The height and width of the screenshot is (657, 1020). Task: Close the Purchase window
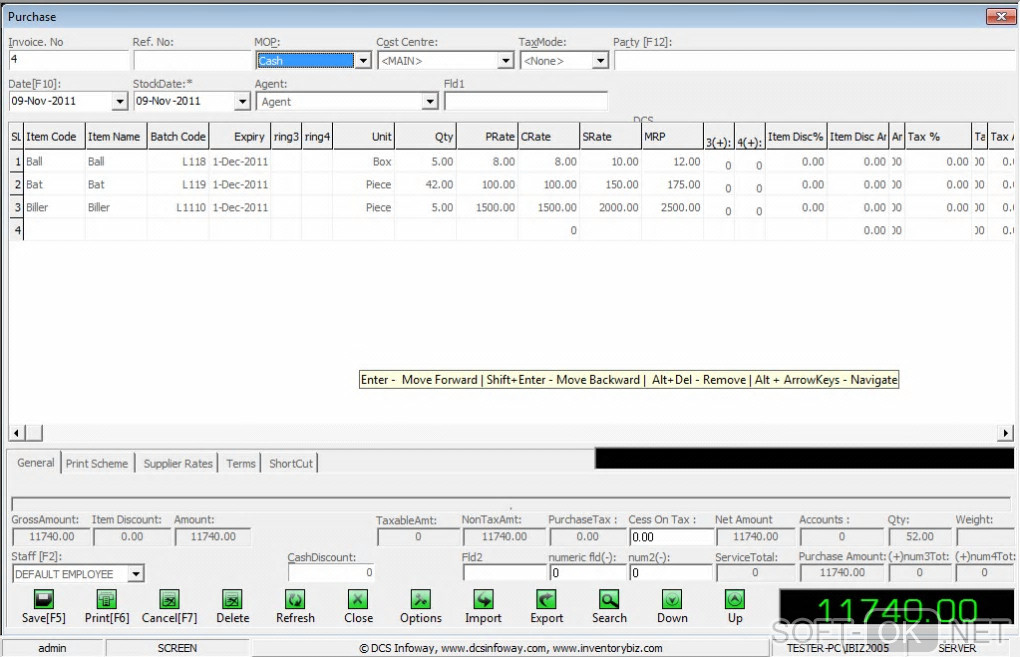pyautogui.click(x=1001, y=16)
